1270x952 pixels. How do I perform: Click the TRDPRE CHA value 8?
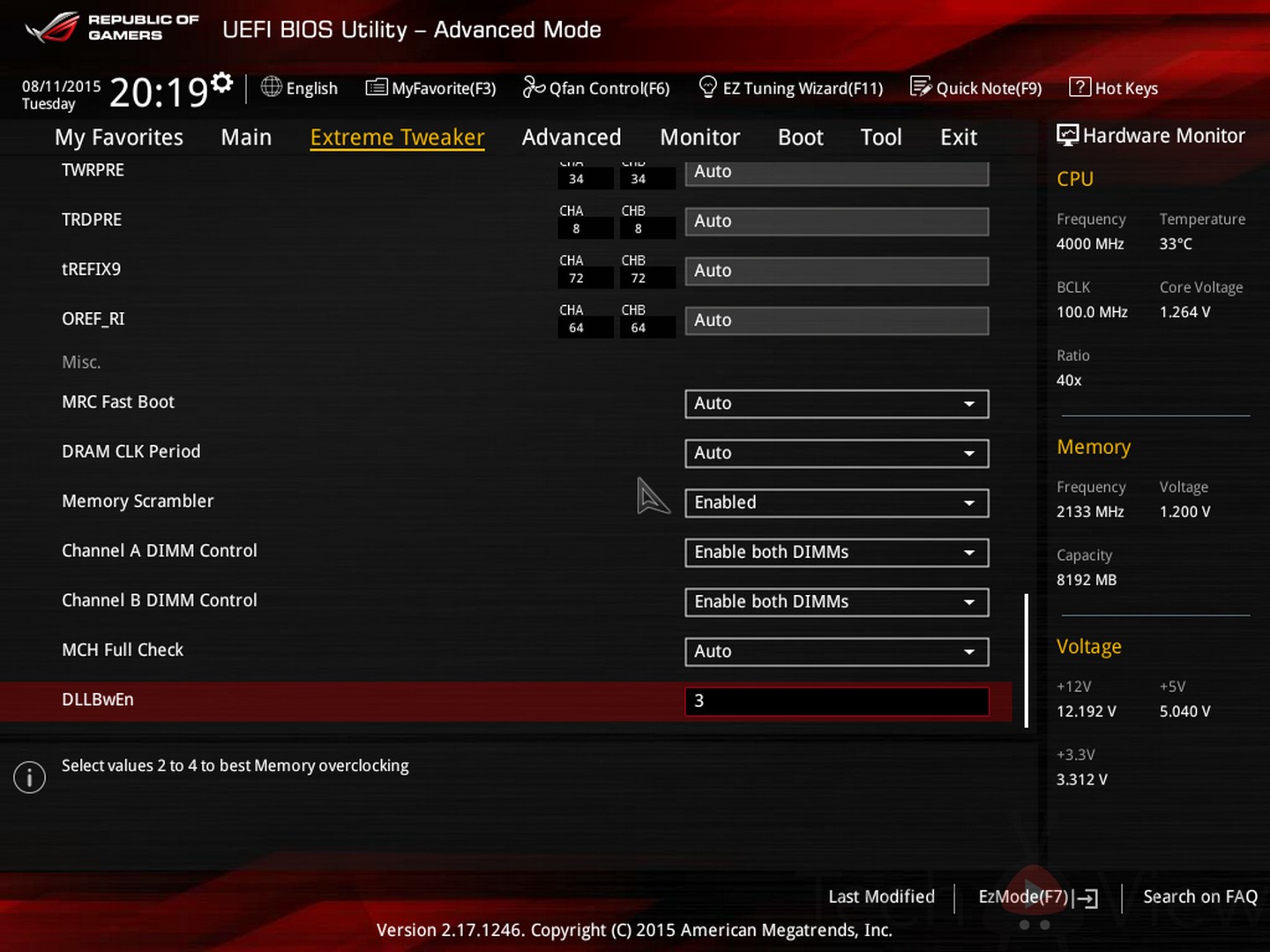pos(586,229)
